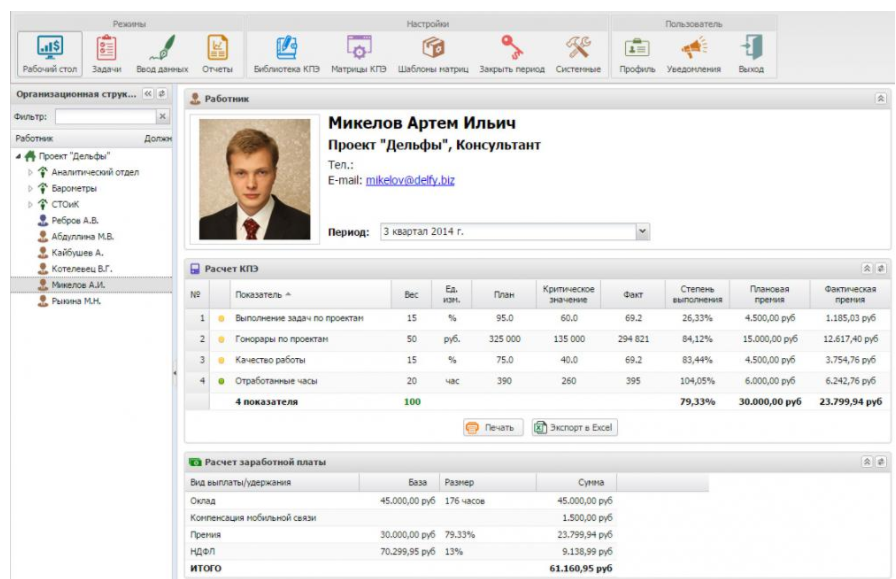Image resolution: width=896 pixels, height=579 pixels.
Task: Expand the Барометры tree node
Action: click(x=30, y=188)
